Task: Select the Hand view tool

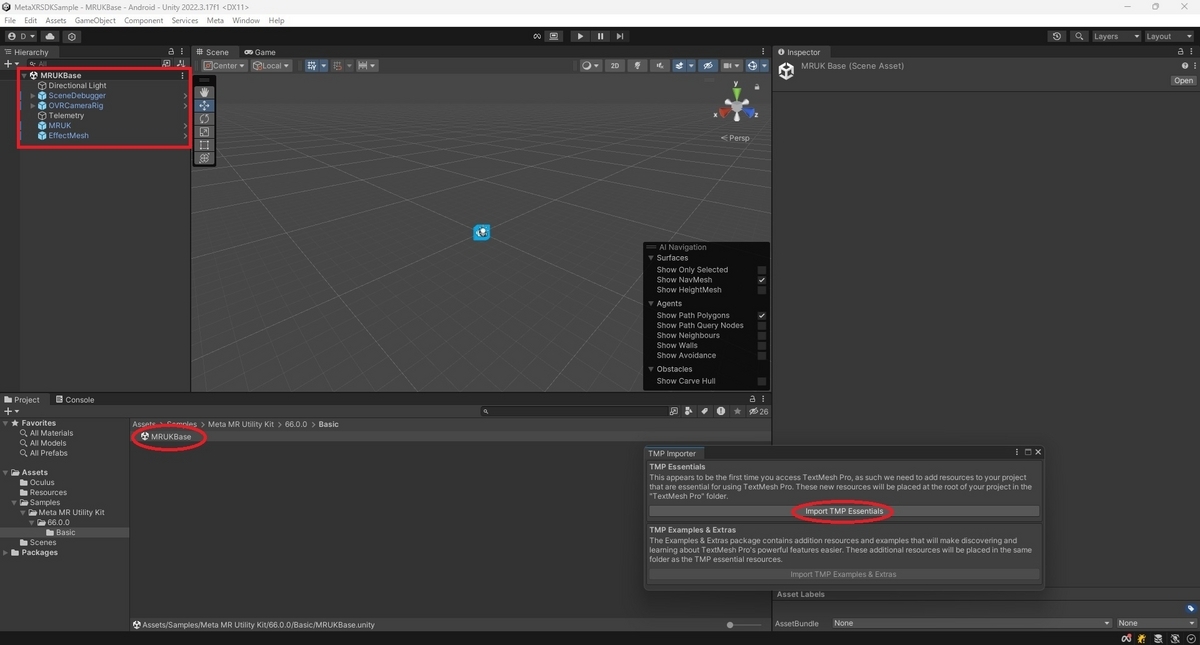Action: click(204, 92)
